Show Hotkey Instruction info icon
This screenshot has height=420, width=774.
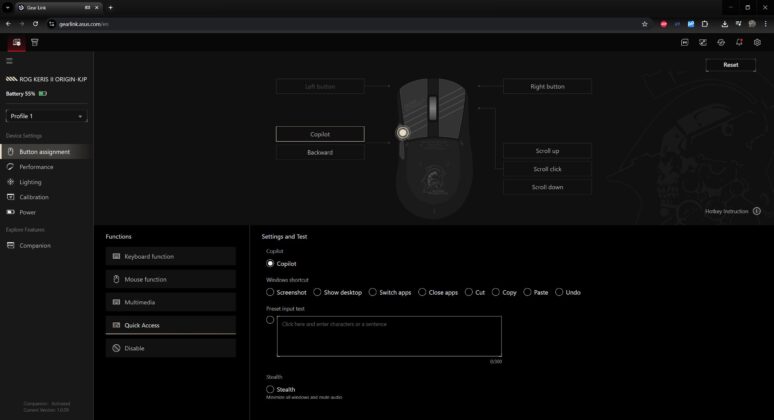pos(756,211)
